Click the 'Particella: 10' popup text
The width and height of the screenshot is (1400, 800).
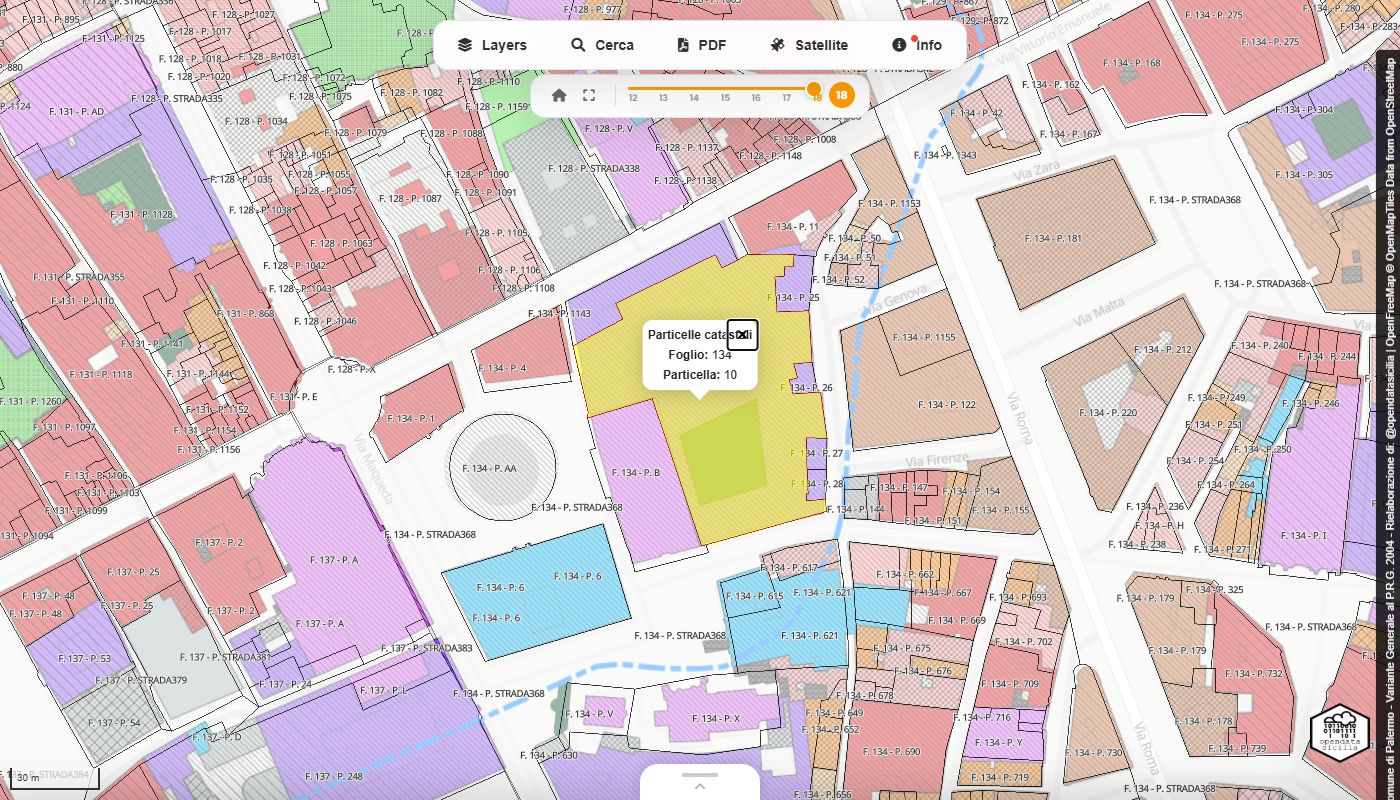(700, 375)
